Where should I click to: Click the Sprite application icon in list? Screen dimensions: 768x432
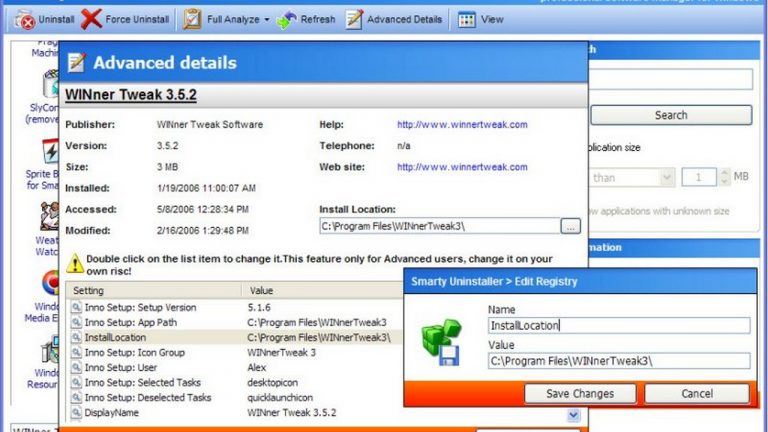[x=51, y=152]
